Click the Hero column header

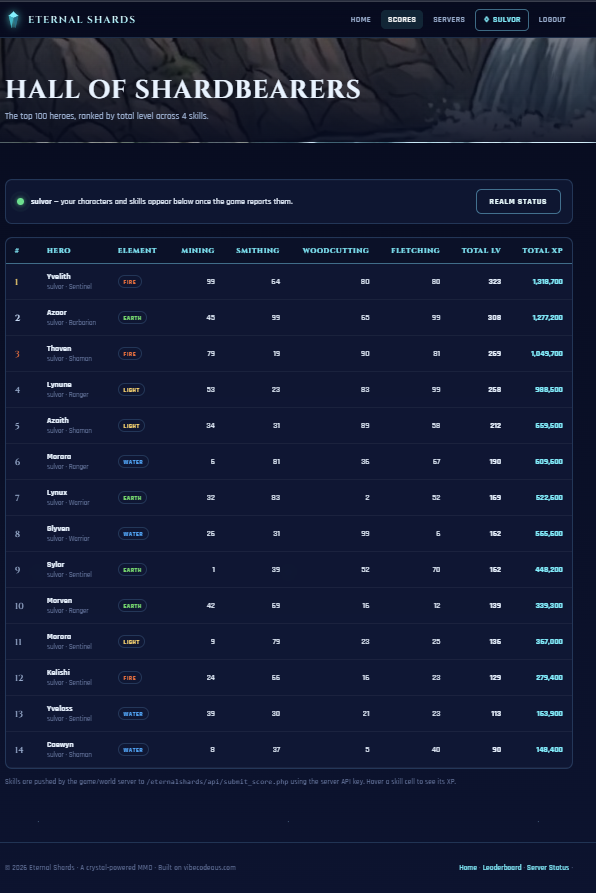point(59,251)
